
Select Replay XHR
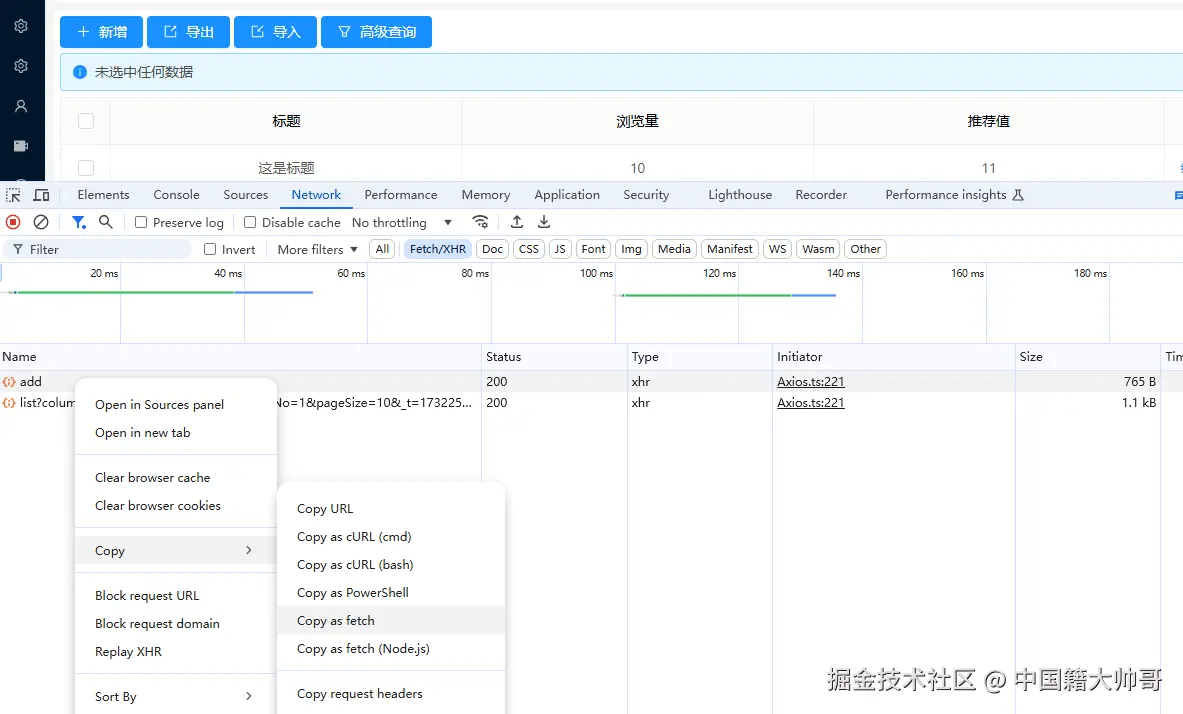(176, 651)
